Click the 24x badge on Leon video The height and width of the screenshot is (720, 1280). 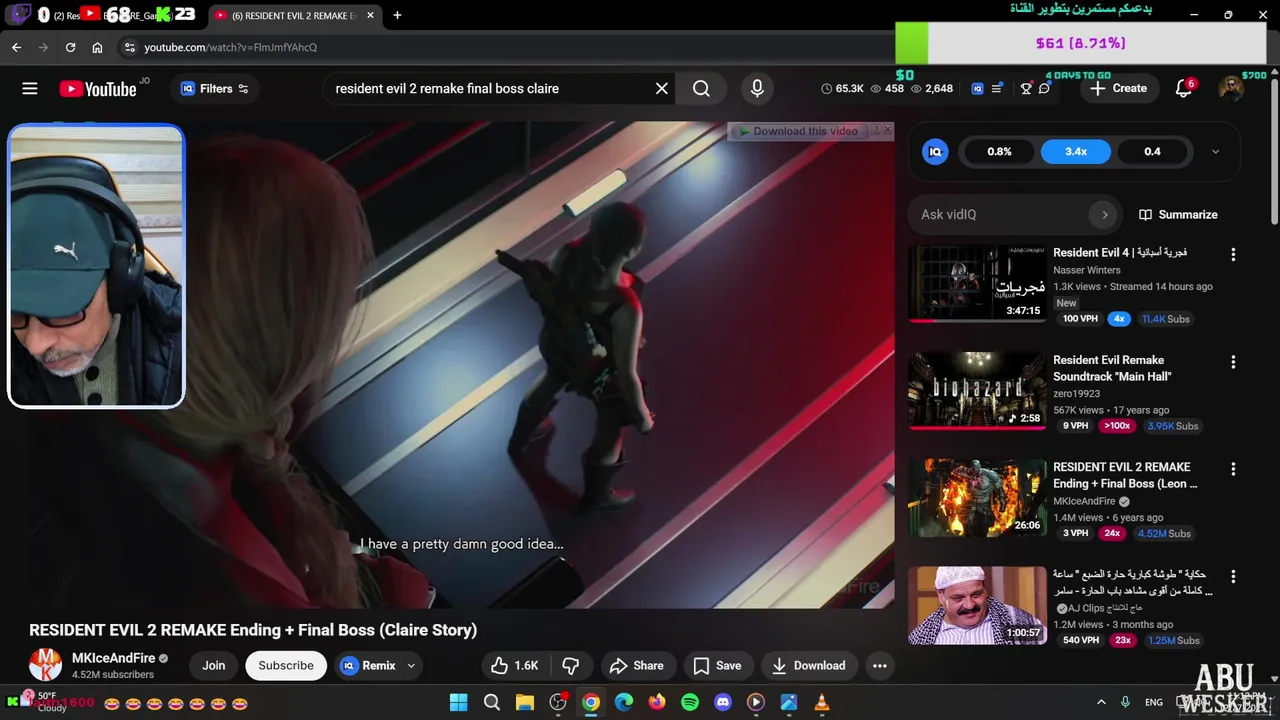(1112, 533)
